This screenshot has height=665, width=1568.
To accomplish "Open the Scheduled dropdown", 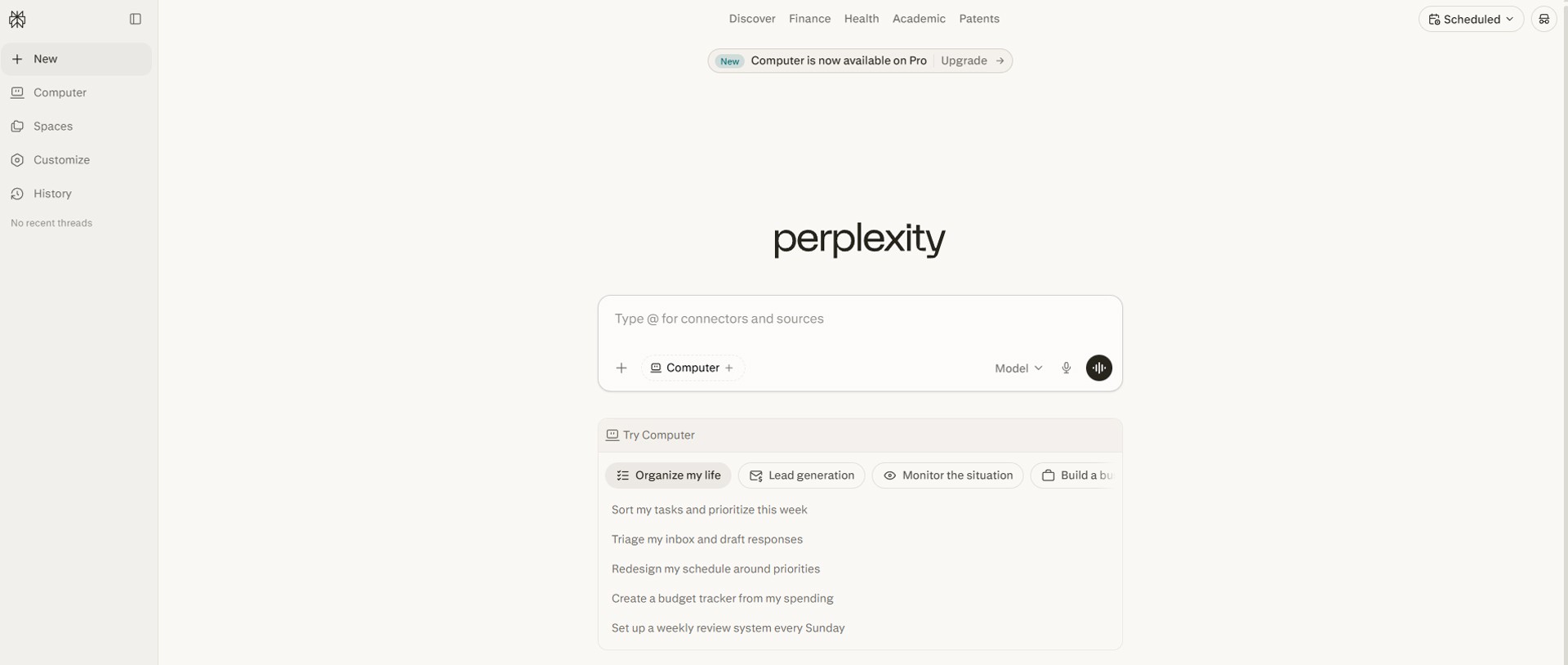I will 1469,18.
